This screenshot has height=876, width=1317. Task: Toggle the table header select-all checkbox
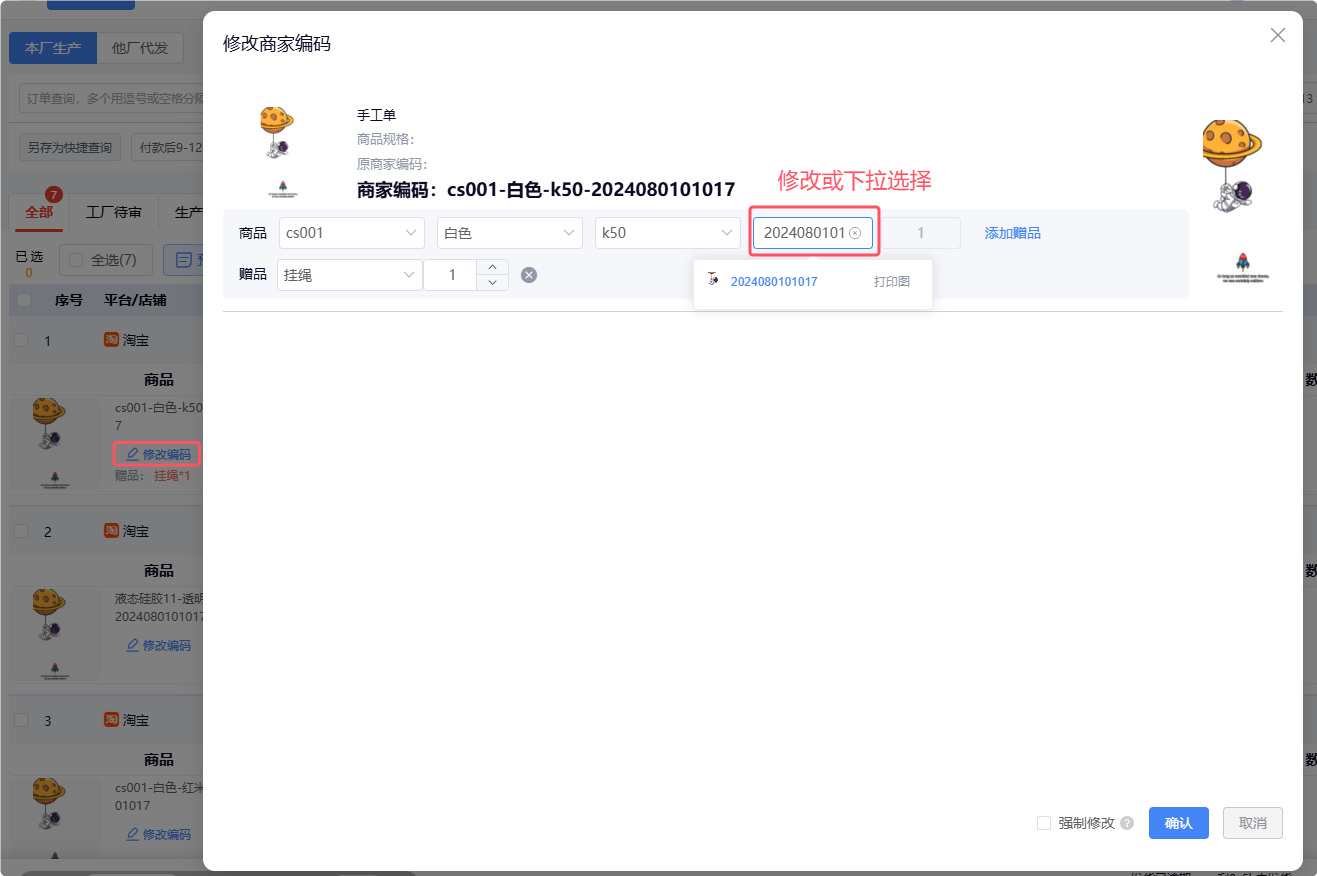pos(24,300)
